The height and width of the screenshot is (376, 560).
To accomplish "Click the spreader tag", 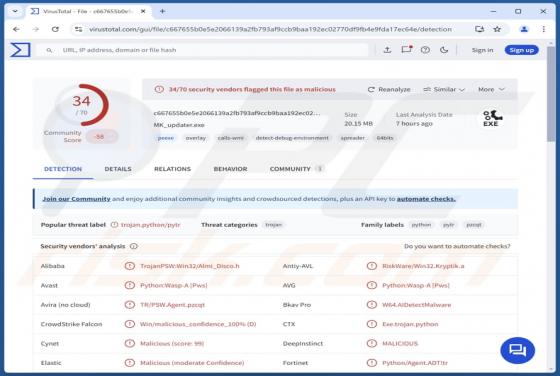I will [352, 138].
